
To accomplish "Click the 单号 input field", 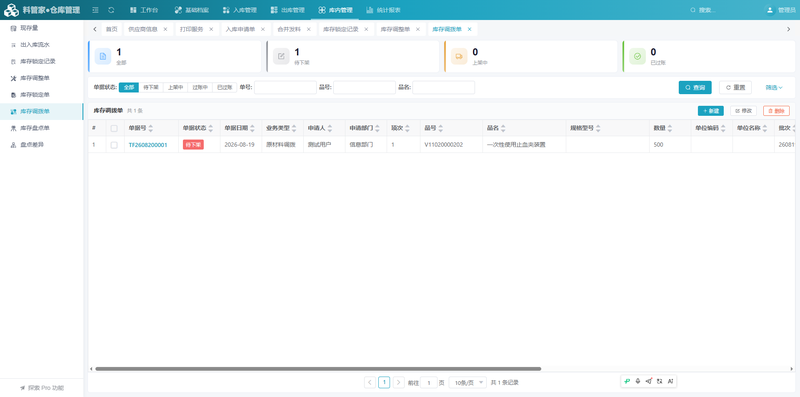I will 285,87.
